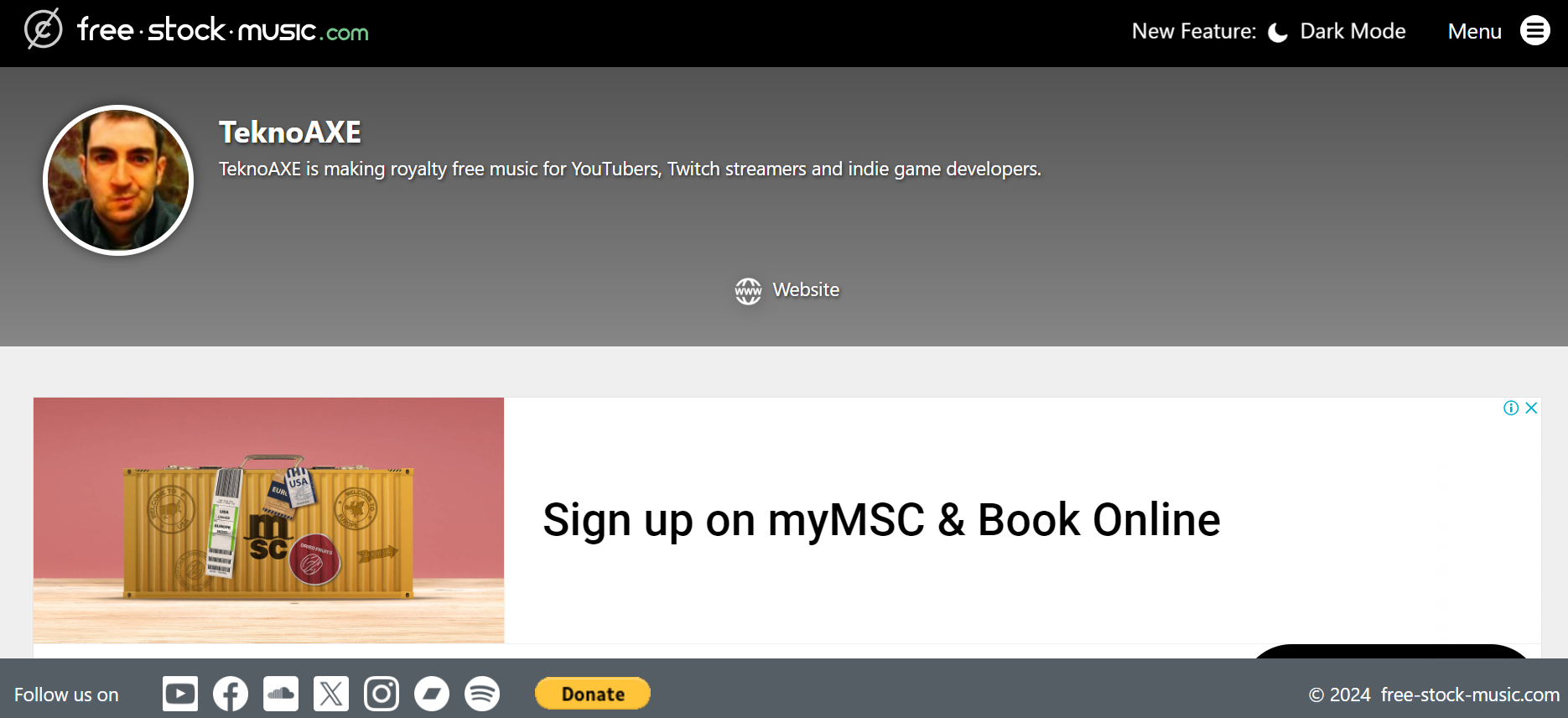Click the artist description about royalty free music

[630, 169]
